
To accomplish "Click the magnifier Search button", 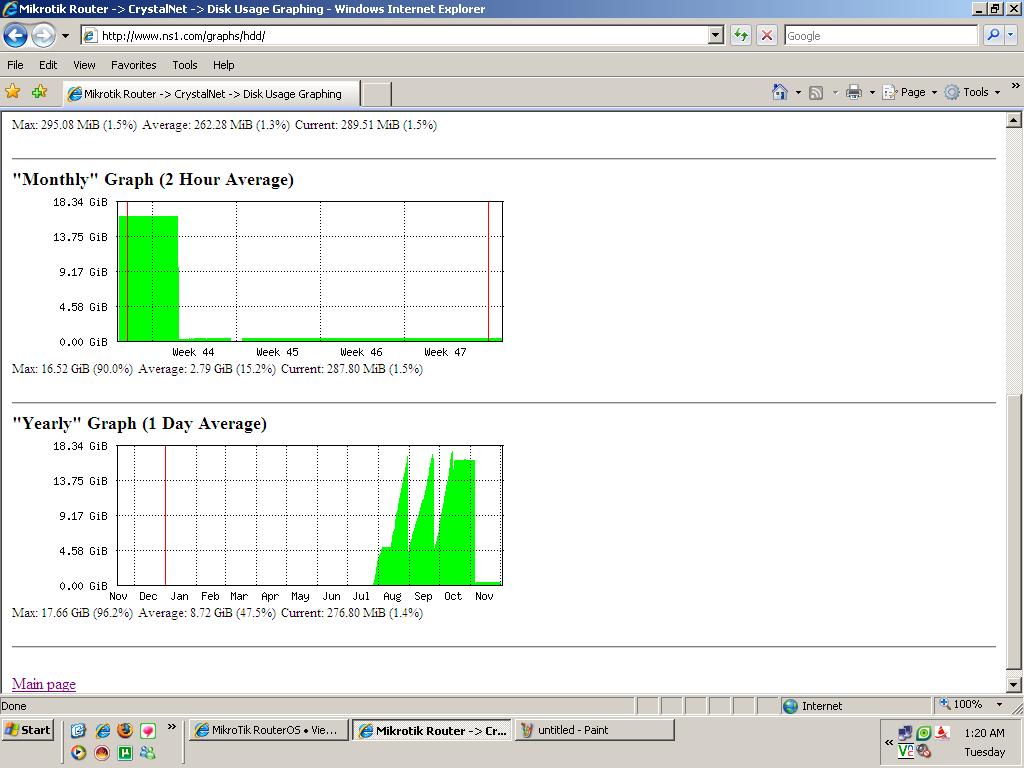I will tap(993, 35).
